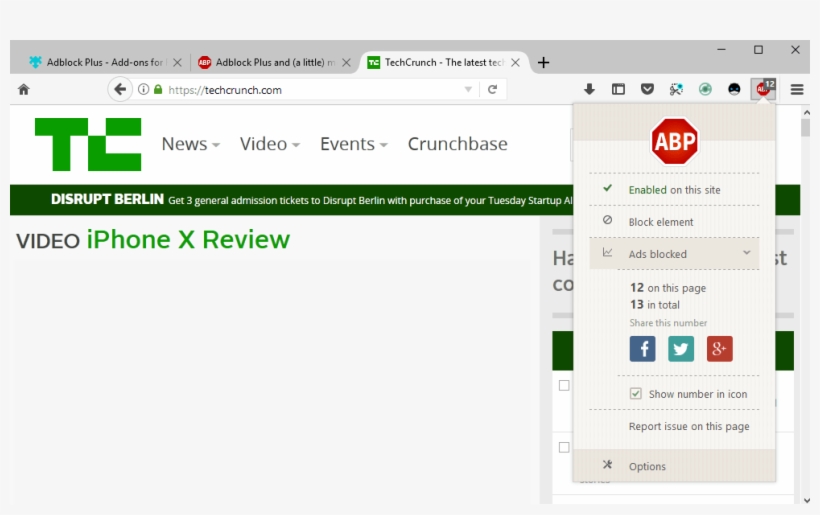Expand the News navigation dropdown

click(190, 144)
